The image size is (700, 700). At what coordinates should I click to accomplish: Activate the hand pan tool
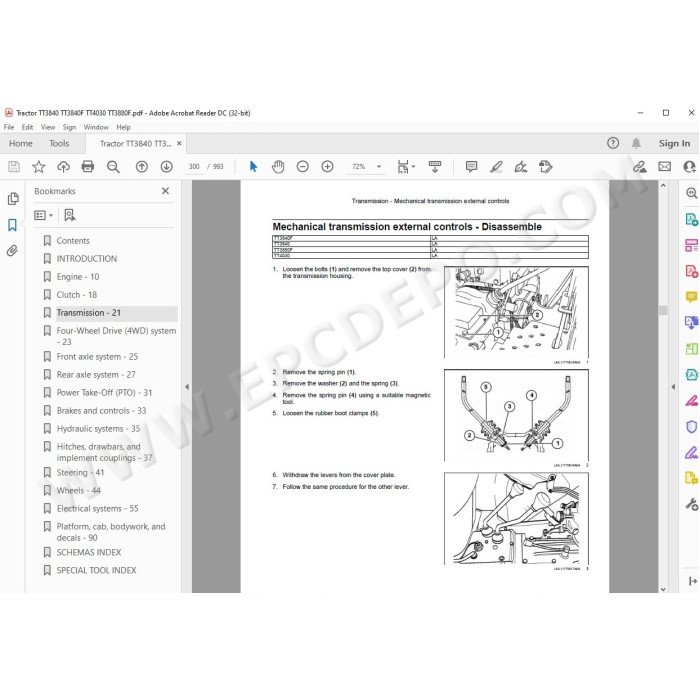pyautogui.click(x=278, y=167)
